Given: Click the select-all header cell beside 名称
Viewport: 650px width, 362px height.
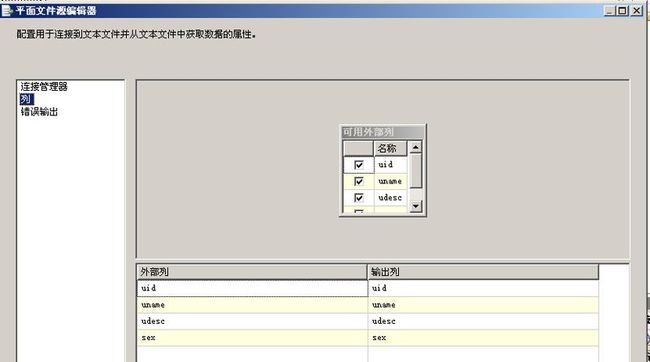Looking at the screenshot, I should tap(359, 148).
